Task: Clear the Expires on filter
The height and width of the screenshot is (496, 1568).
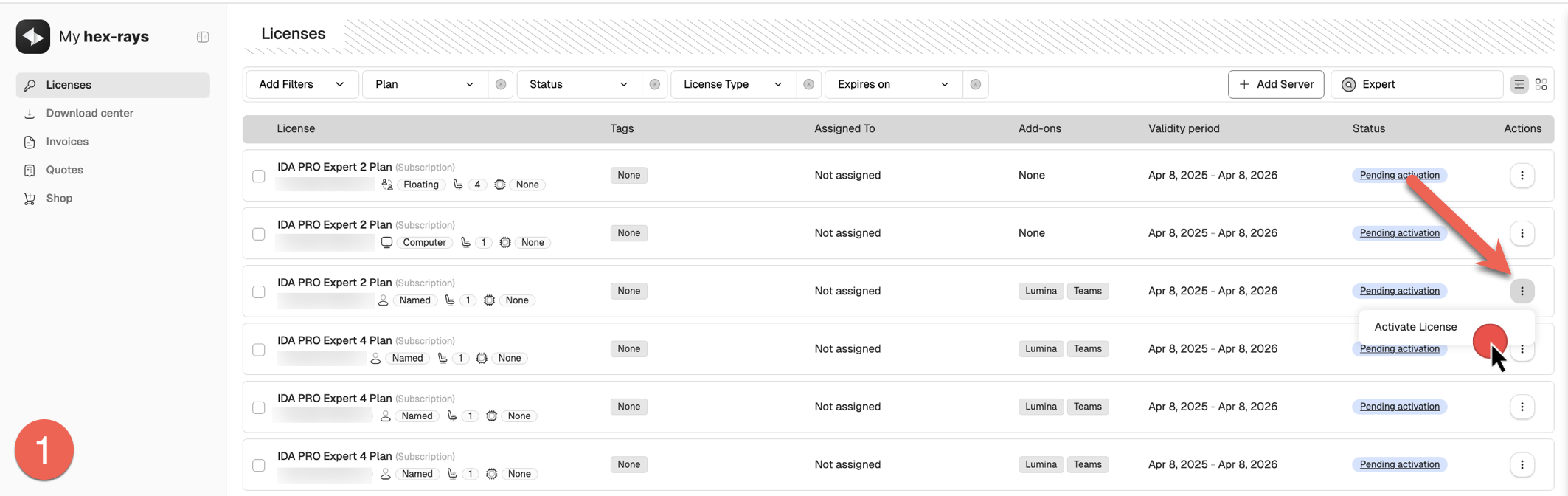Action: pyautogui.click(x=975, y=84)
